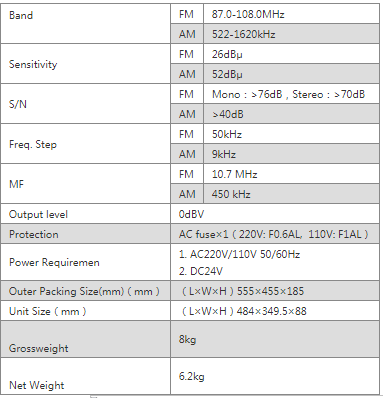
Task: Click the 10.7 MHz MF value
Action: pos(234,174)
